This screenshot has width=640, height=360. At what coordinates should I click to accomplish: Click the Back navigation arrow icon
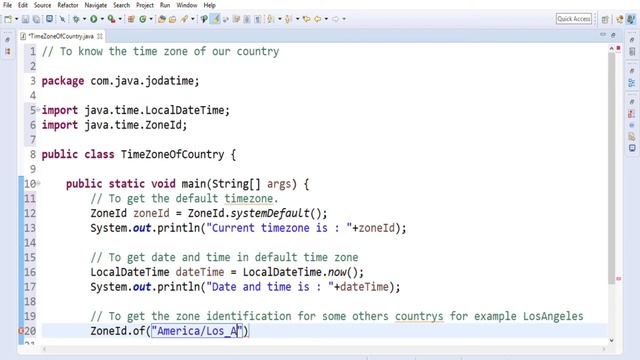[x=318, y=19]
